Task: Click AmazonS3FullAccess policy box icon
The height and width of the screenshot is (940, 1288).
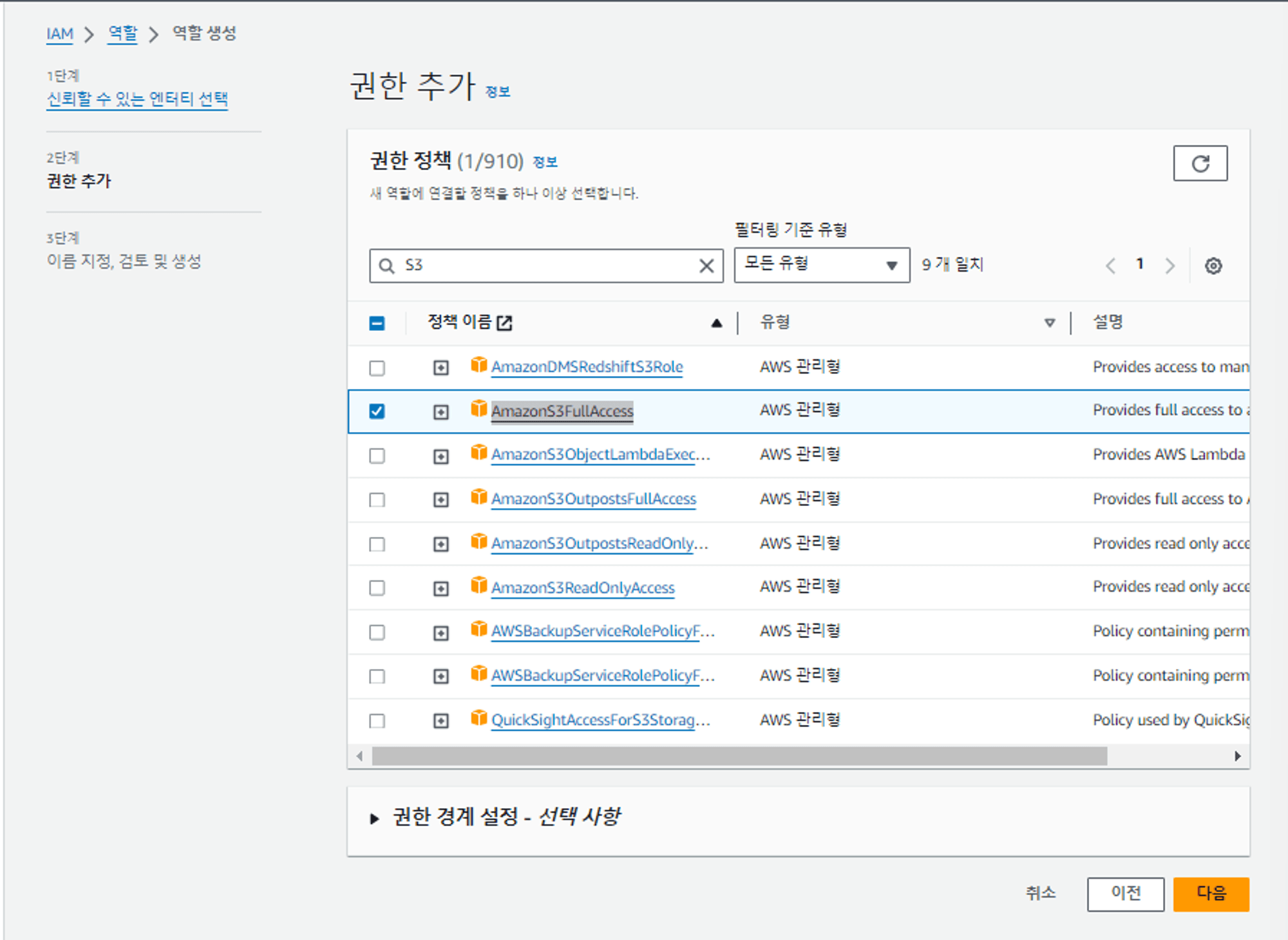Action: [x=478, y=409]
